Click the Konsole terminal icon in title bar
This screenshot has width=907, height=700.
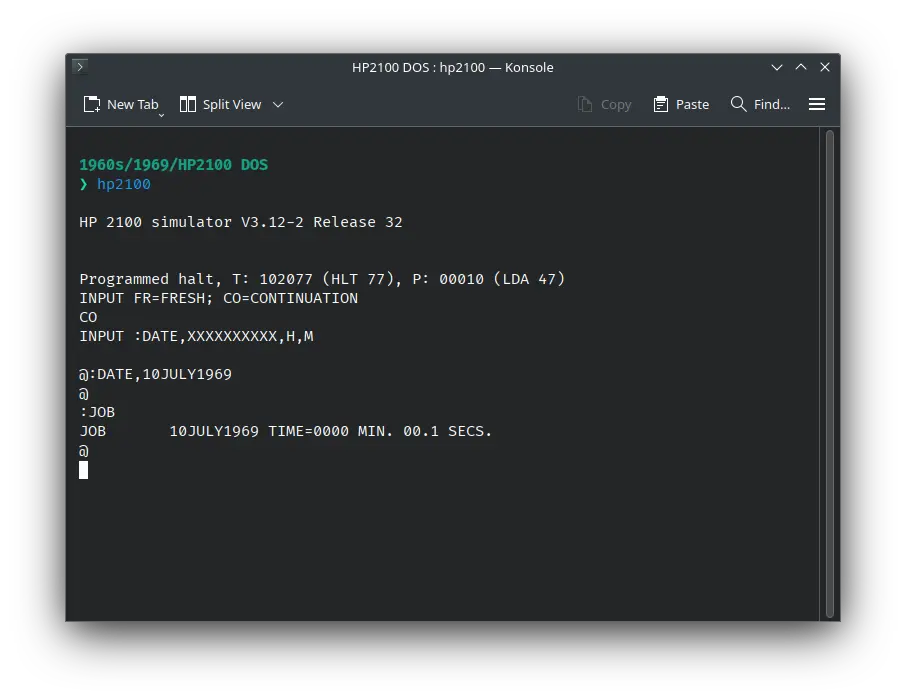pos(80,67)
